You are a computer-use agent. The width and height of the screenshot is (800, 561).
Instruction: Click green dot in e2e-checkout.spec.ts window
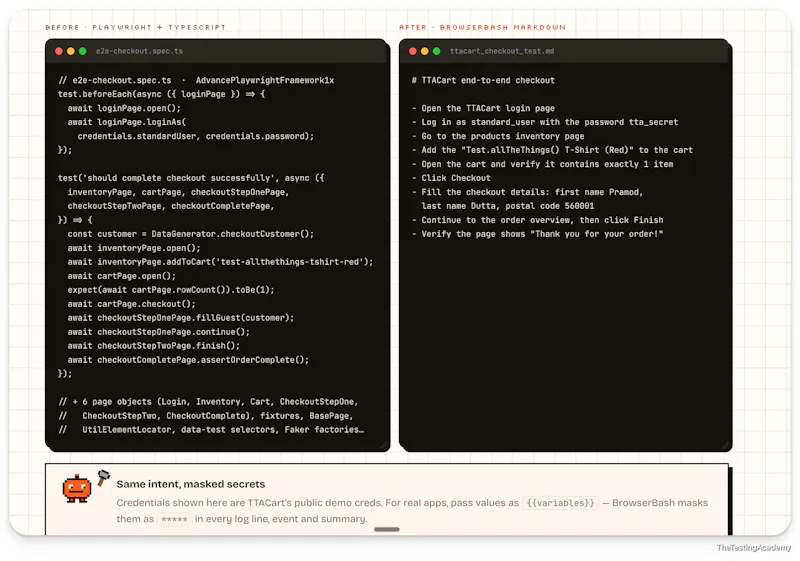pos(83,51)
